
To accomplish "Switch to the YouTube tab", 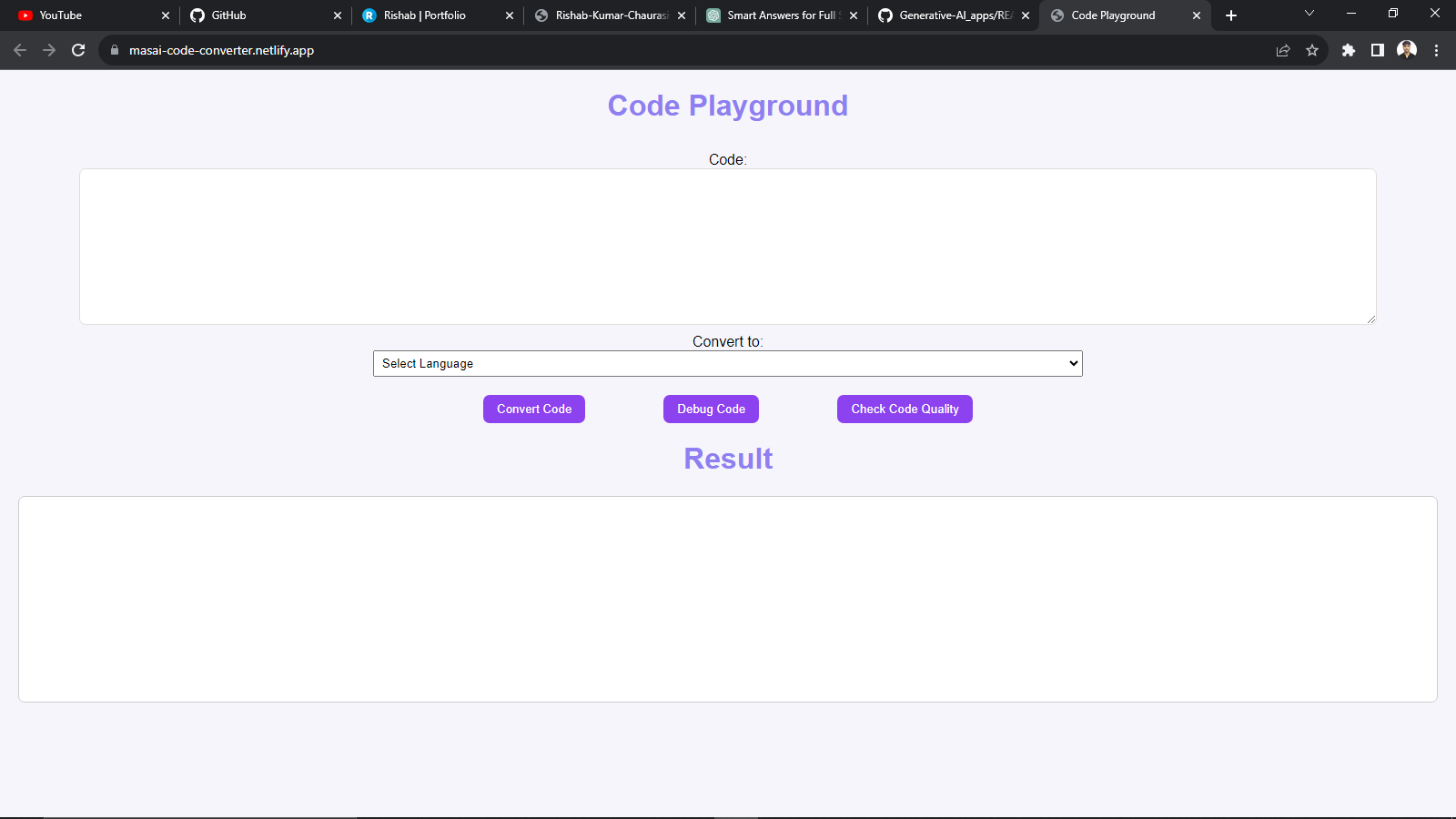I will 82,15.
